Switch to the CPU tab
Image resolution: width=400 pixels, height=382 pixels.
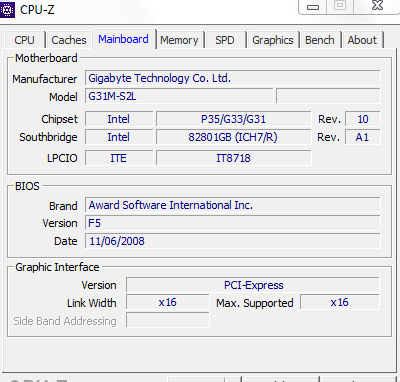[x=24, y=40]
